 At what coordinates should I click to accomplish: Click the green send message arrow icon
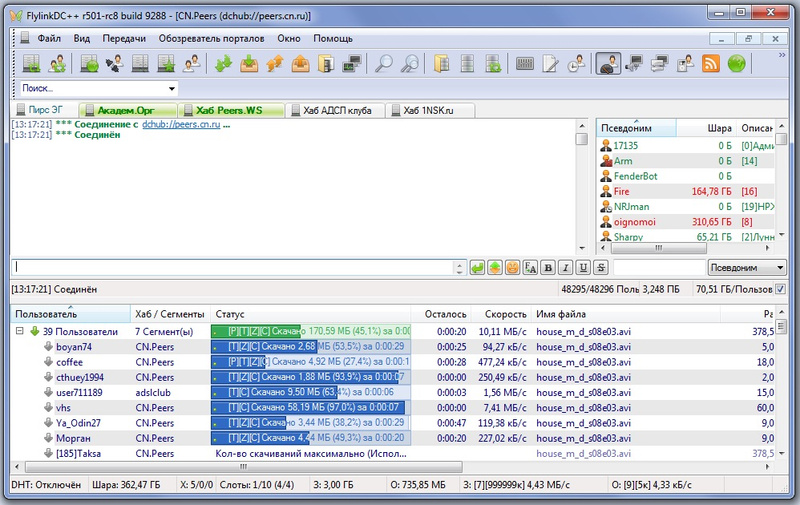(477, 268)
